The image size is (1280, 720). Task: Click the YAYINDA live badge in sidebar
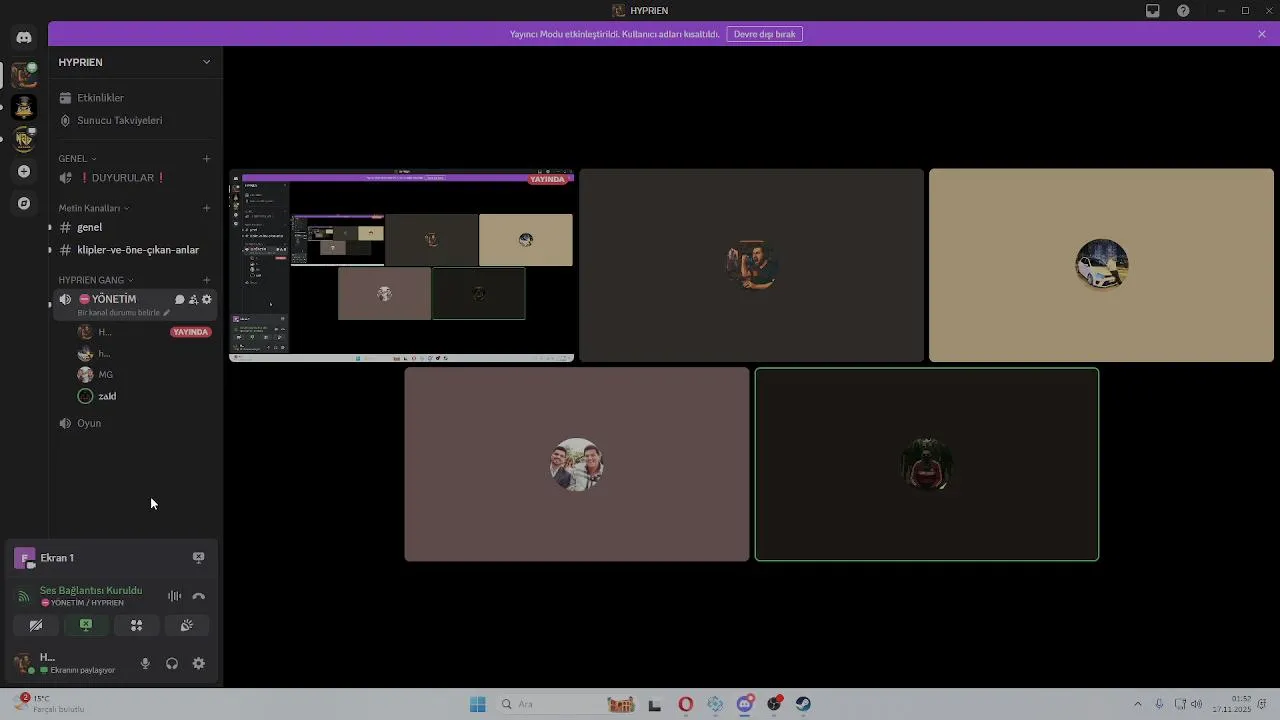coord(191,332)
